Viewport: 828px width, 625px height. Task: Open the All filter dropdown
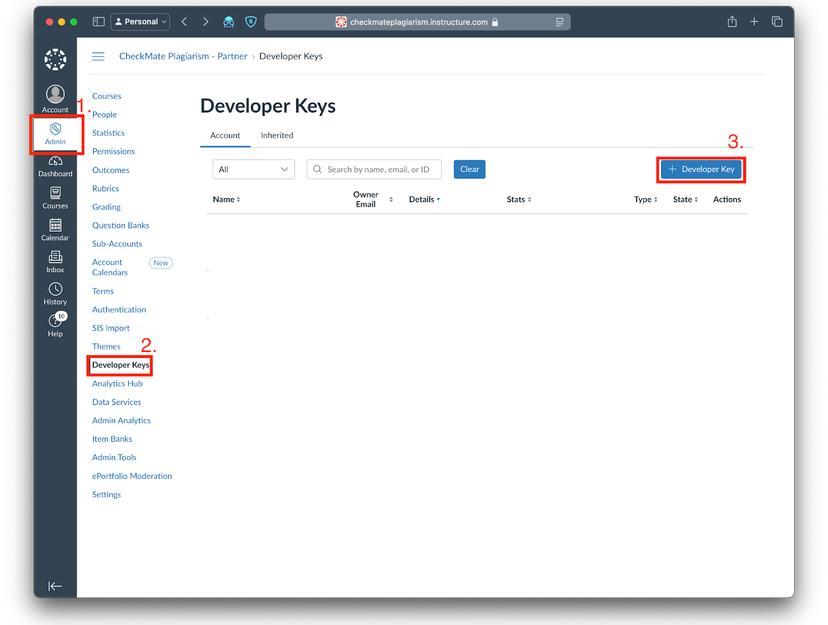(253, 169)
